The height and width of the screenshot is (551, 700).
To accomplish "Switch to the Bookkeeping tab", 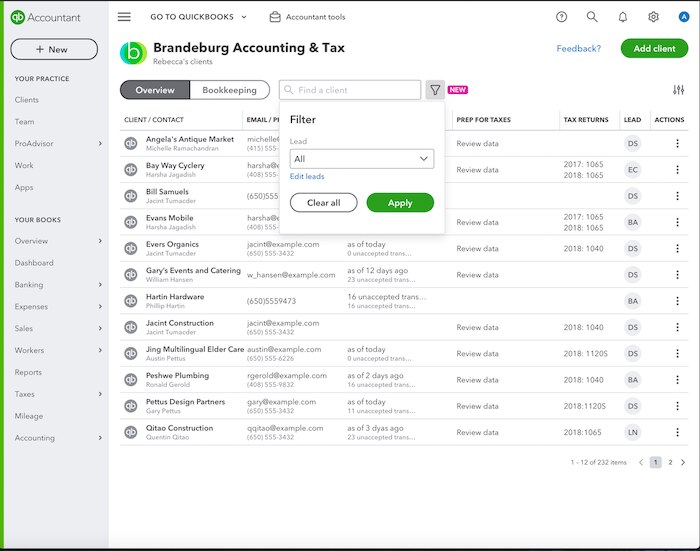I will (229, 90).
